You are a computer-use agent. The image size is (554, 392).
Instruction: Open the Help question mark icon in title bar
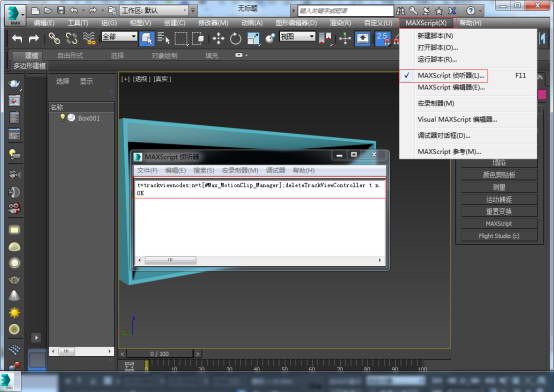pos(470,11)
